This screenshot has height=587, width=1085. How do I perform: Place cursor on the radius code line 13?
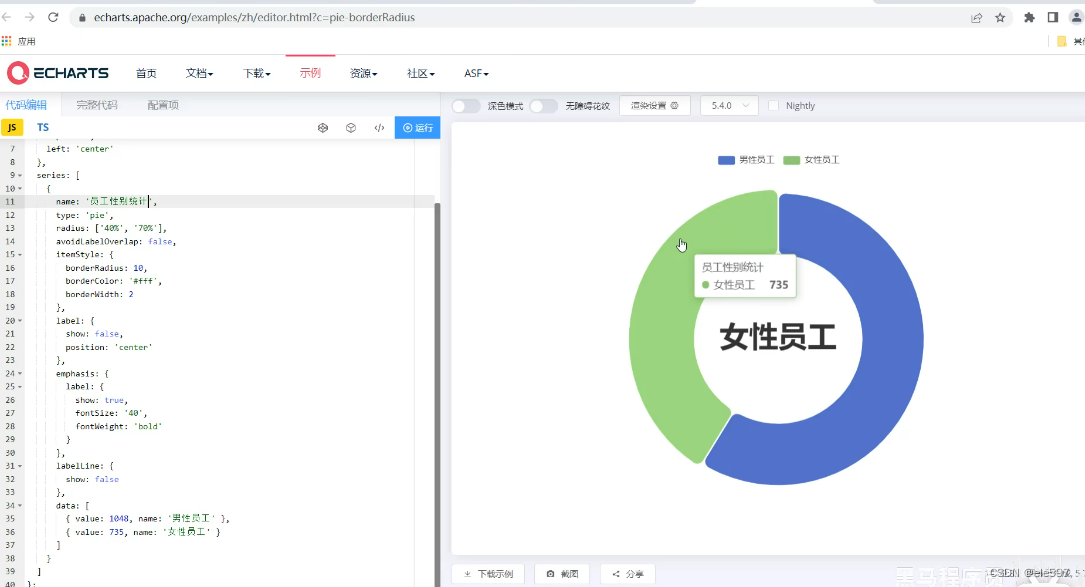click(x=111, y=228)
